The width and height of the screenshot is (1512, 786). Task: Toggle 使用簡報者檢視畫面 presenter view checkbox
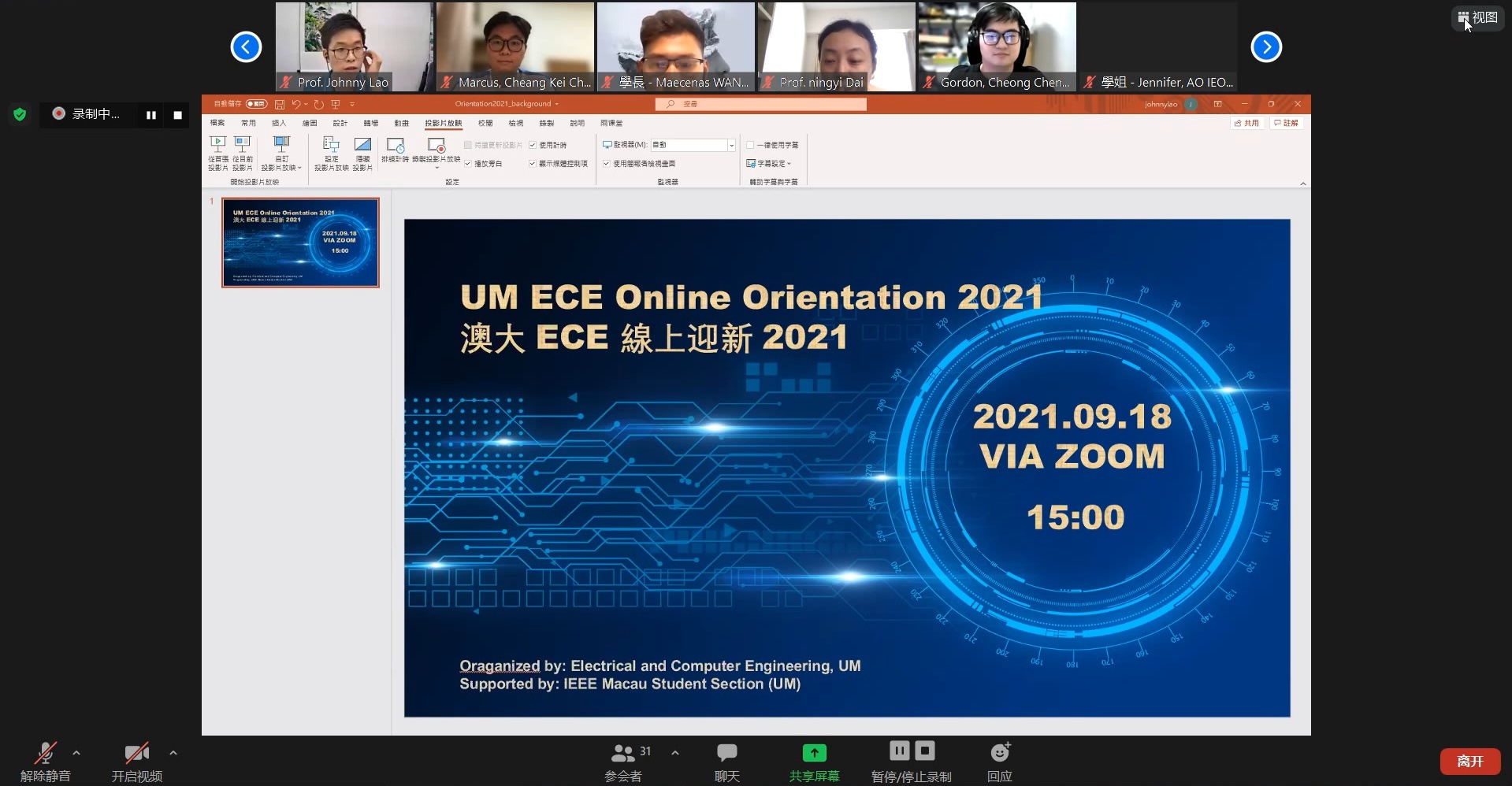(x=607, y=164)
